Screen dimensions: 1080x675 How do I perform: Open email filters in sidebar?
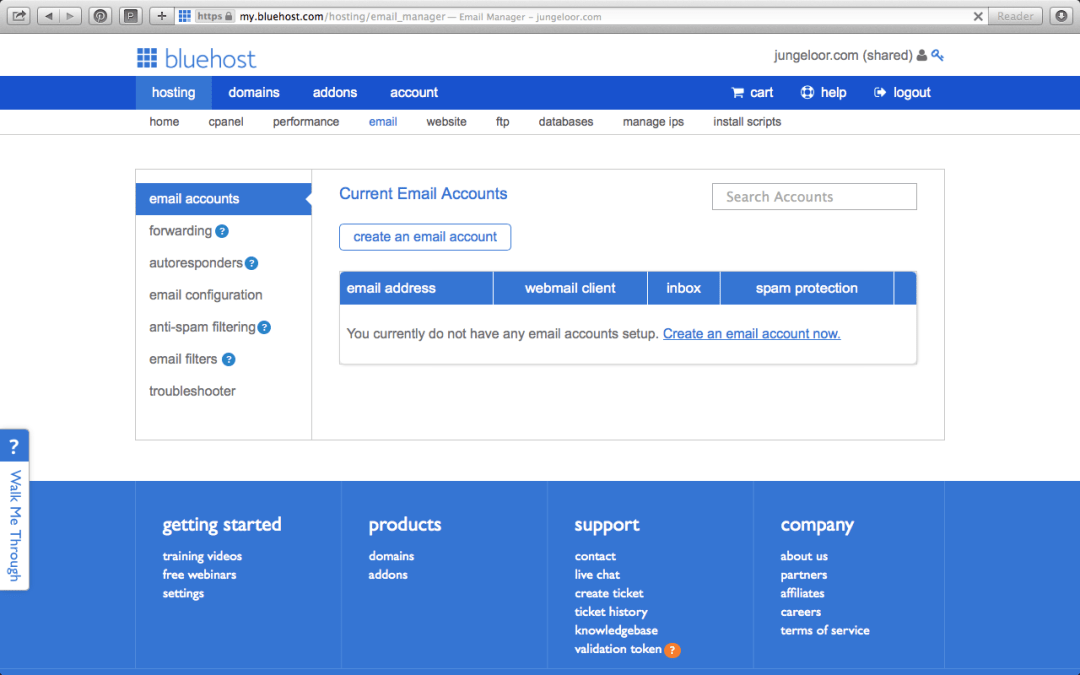pos(183,359)
